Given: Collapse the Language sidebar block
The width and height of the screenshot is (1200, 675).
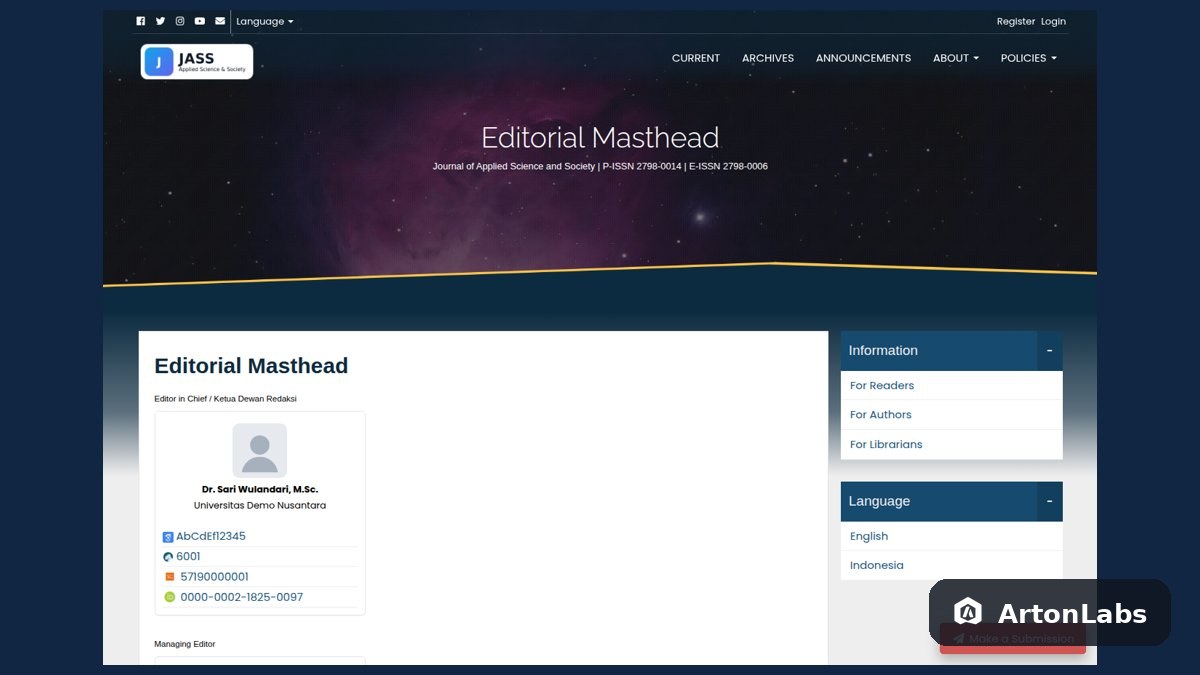Looking at the screenshot, I should [1049, 501].
